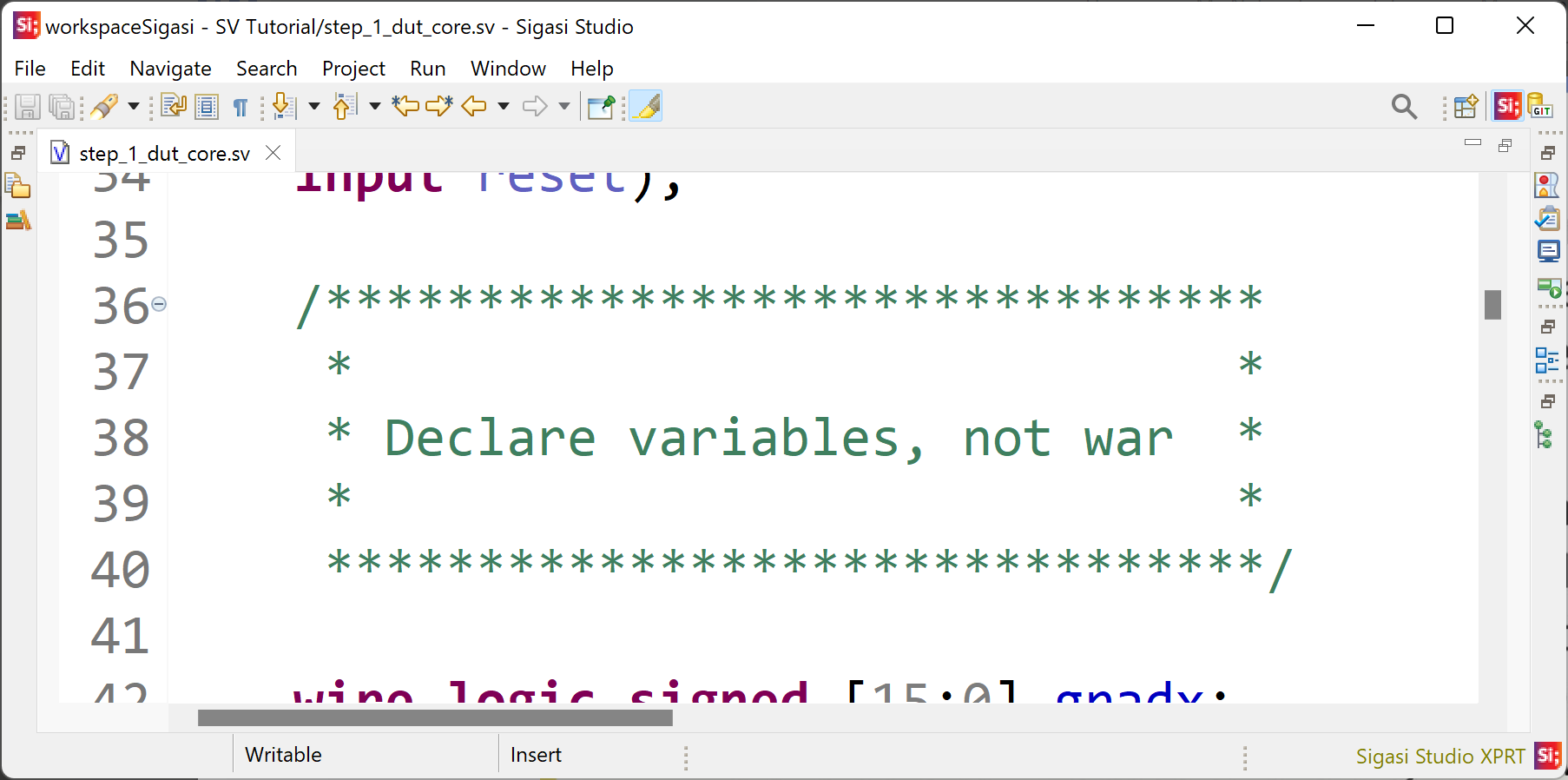
Task: Click the Sigasi Studio XPRT license link
Action: (1440, 756)
